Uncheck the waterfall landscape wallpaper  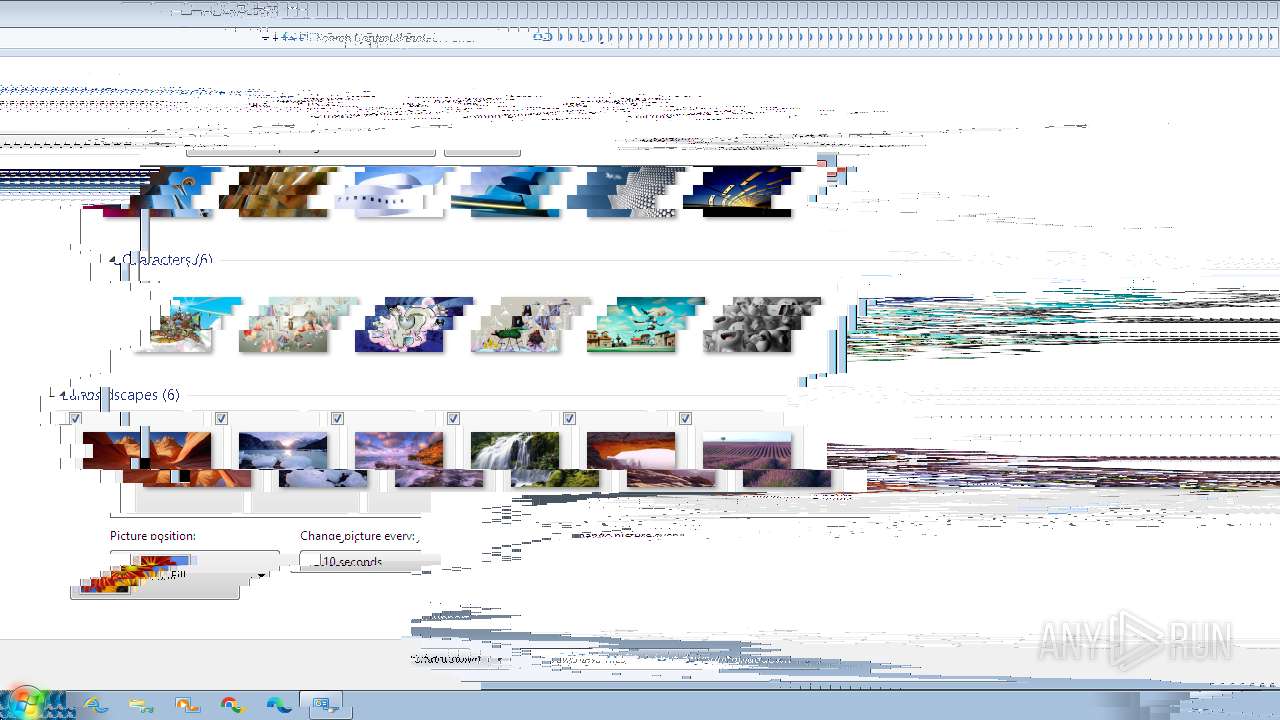(453, 418)
